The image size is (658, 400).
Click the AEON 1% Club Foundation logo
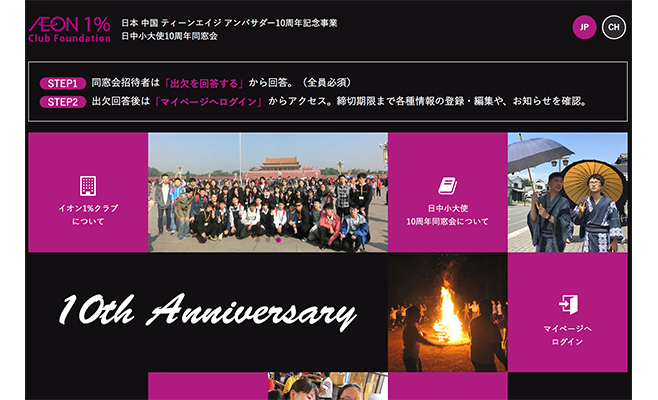coord(70,29)
